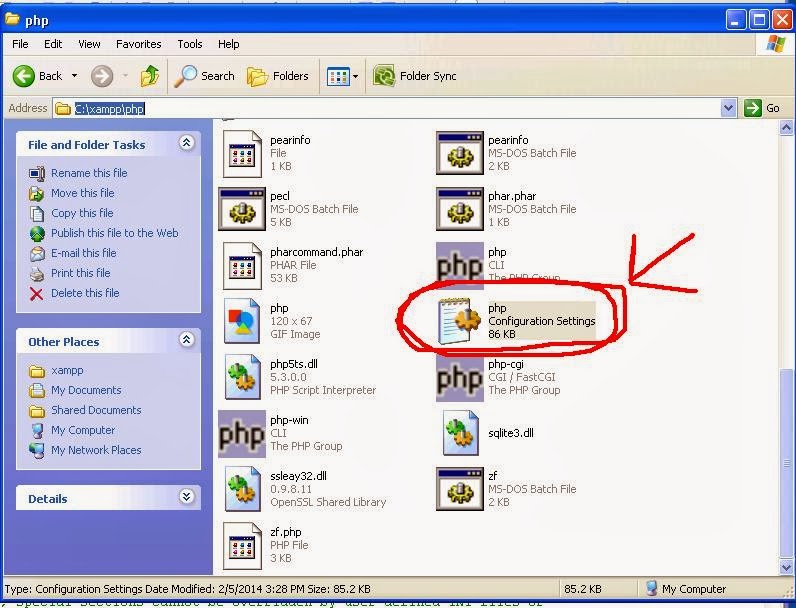Click the ssleay32.dll file name
Image resolution: width=796 pixels, height=608 pixels.
tap(298, 476)
